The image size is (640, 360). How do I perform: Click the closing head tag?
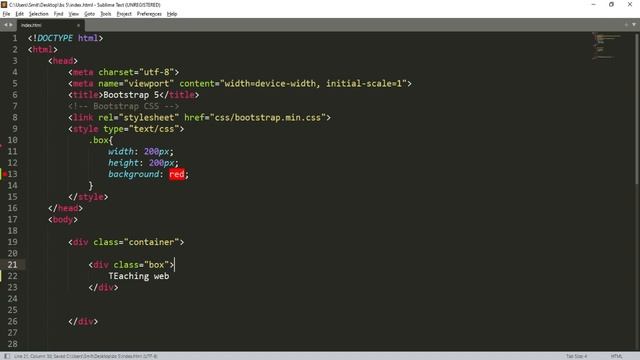coord(65,208)
